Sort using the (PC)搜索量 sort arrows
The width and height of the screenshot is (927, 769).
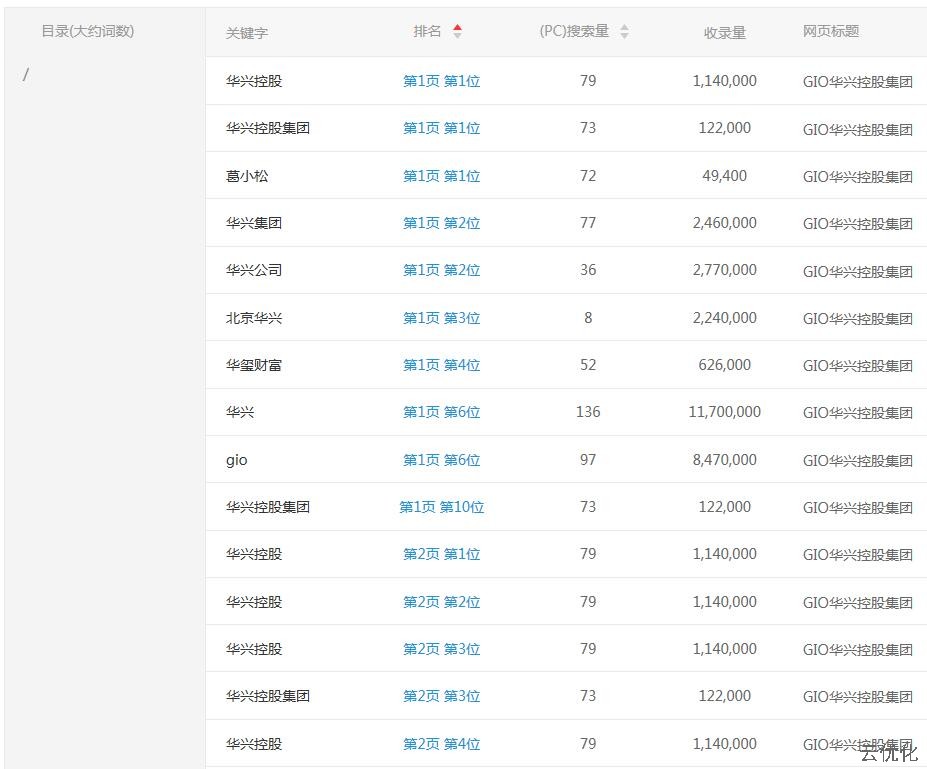pyautogui.click(x=624, y=31)
